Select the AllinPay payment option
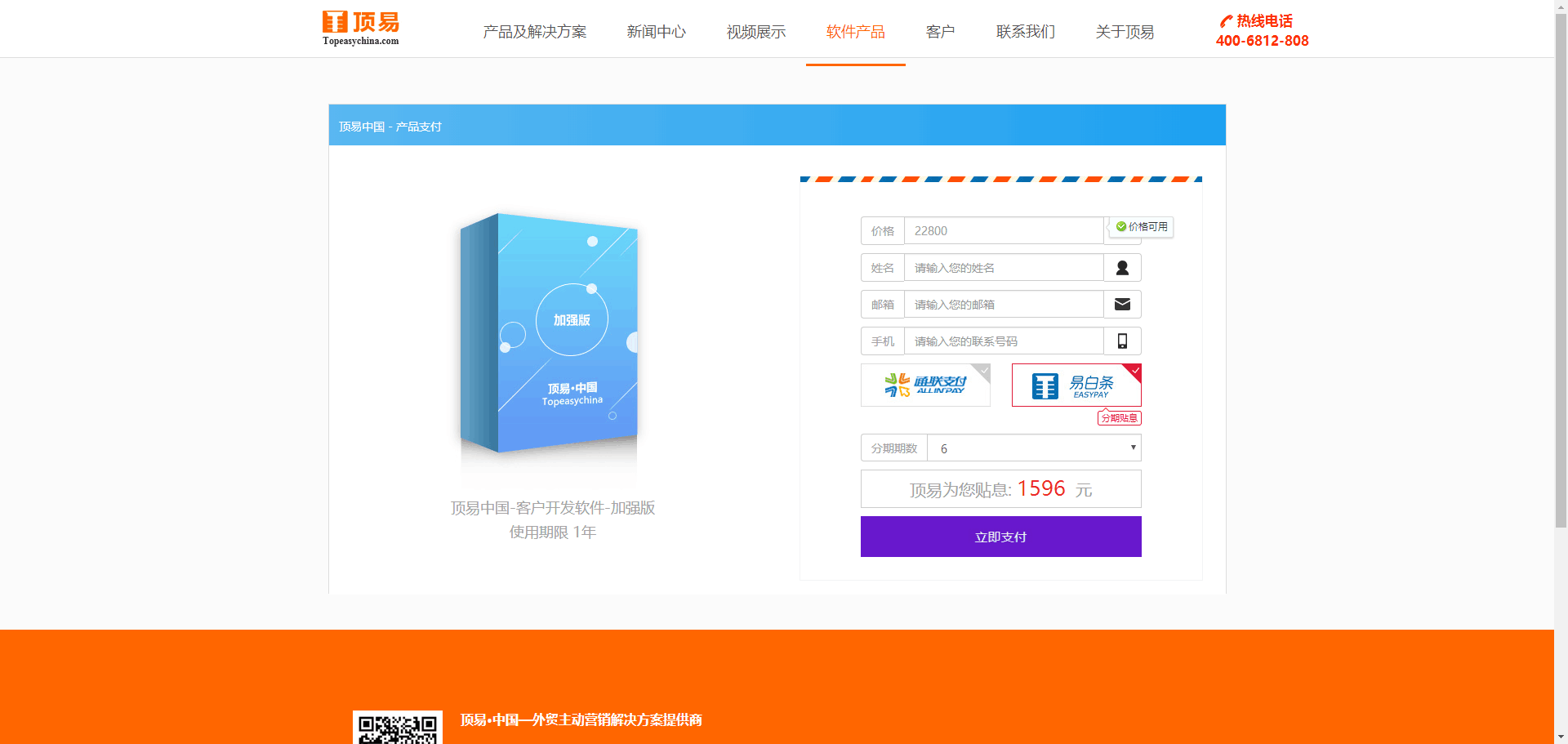This screenshot has width=1568, height=744. point(925,385)
